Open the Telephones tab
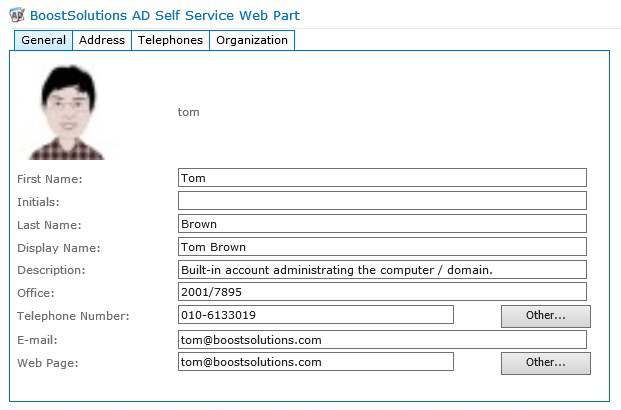This screenshot has height=410, width=621. click(170, 40)
